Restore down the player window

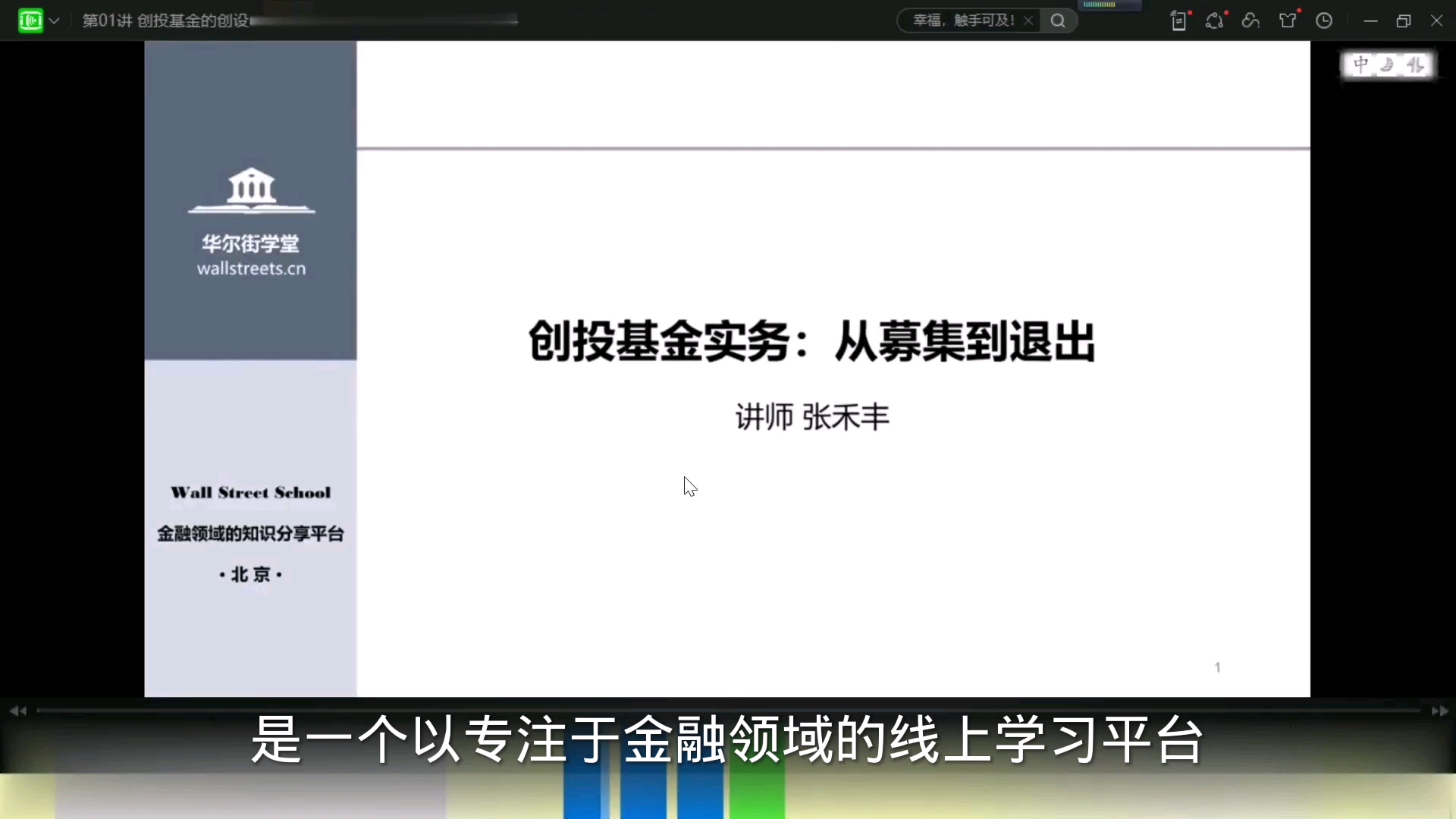point(1404,21)
